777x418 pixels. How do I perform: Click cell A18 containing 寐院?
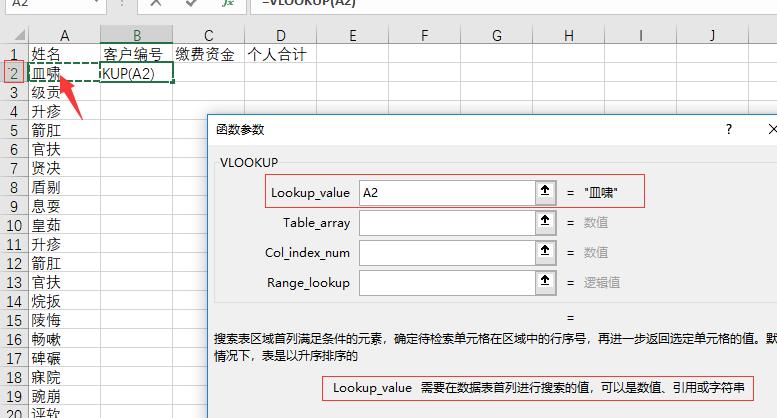[x=64, y=377]
